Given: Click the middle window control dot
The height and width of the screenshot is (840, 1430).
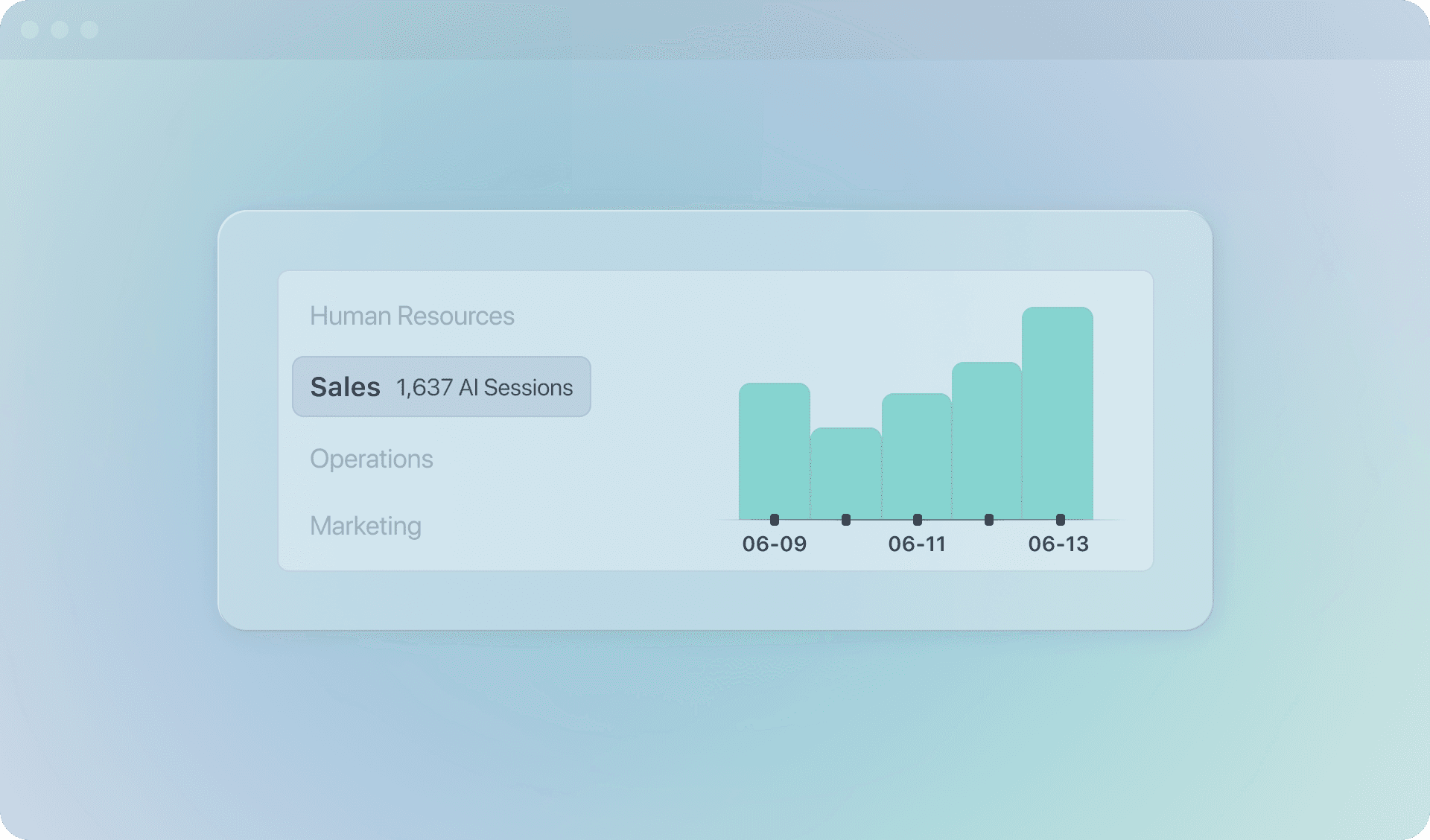Looking at the screenshot, I should [x=60, y=31].
